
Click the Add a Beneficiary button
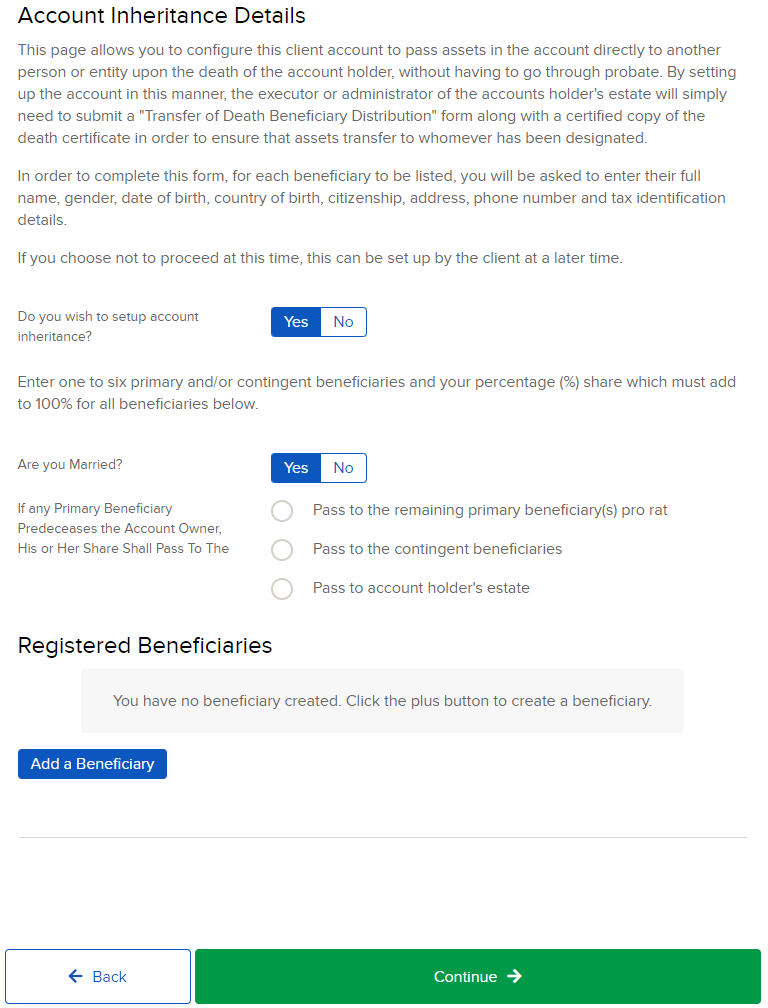[x=92, y=763]
